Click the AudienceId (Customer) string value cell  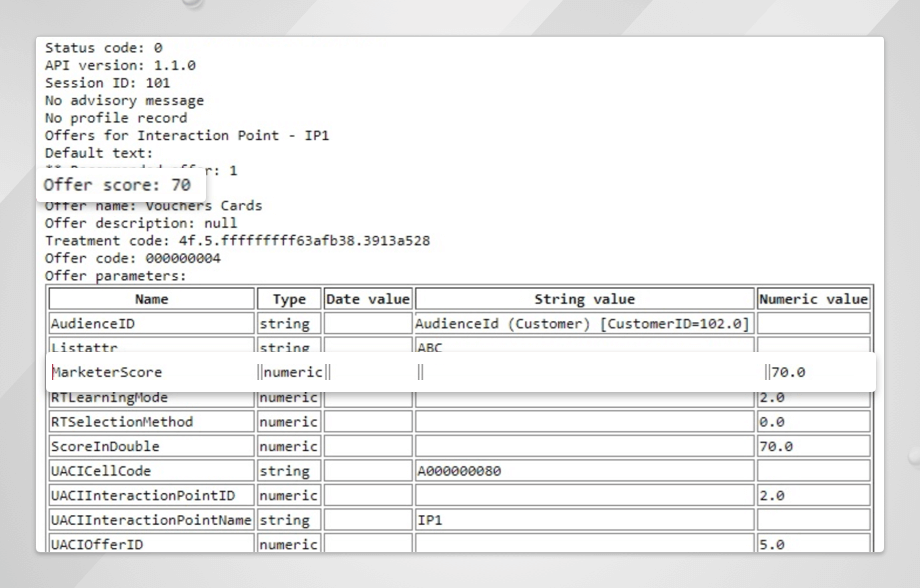[x=584, y=324]
